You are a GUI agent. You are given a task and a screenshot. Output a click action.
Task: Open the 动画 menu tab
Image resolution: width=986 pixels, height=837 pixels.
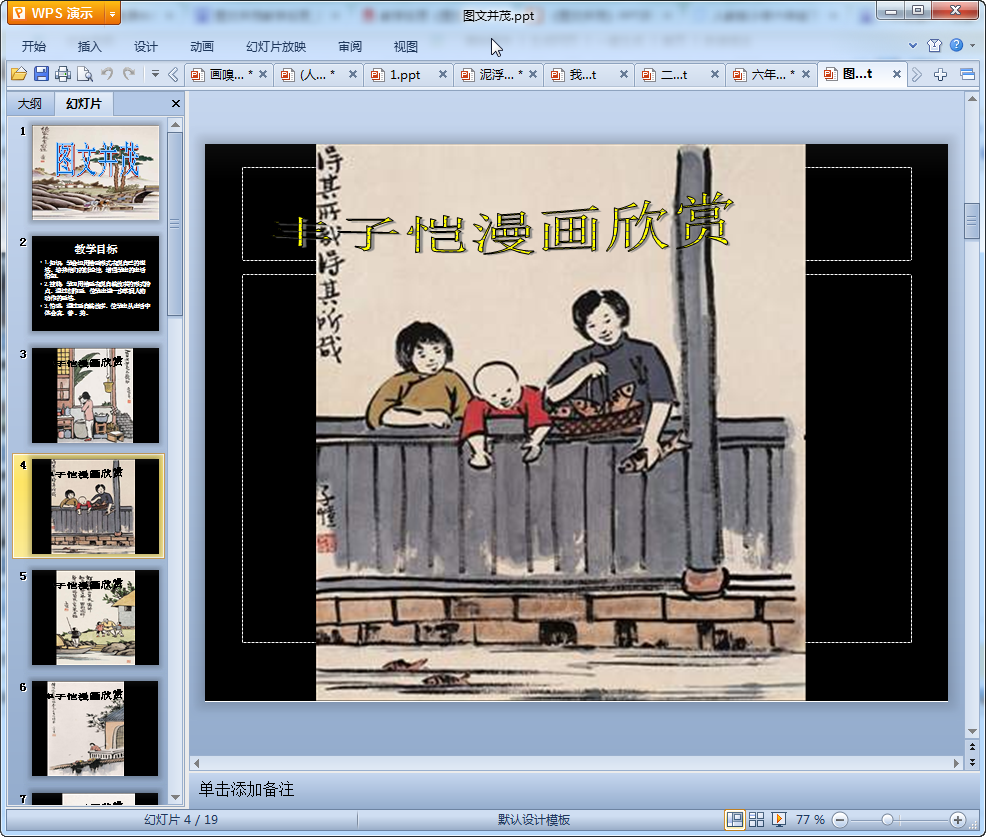(x=202, y=47)
